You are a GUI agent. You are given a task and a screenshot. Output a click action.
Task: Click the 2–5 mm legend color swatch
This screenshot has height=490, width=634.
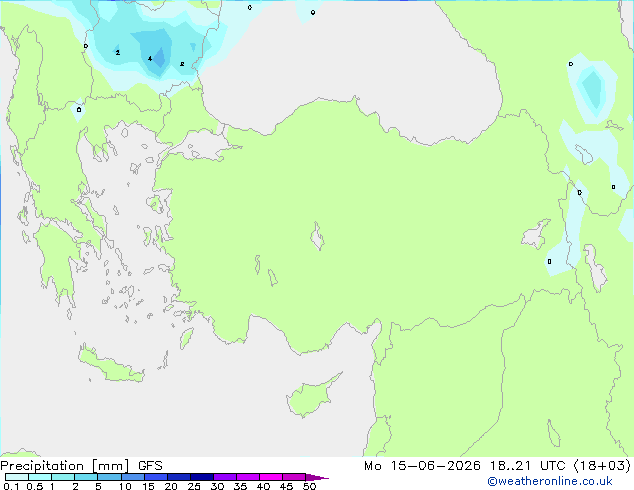86,477
